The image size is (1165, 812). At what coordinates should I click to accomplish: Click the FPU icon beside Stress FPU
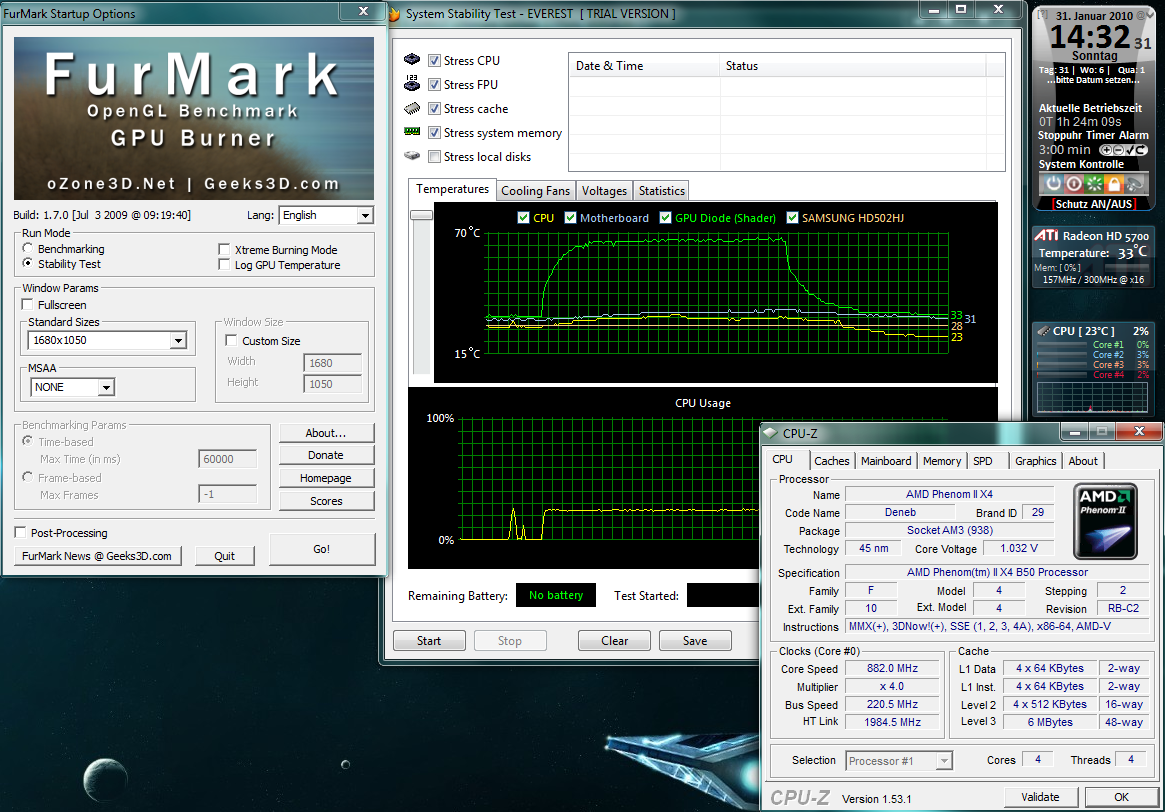pyautogui.click(x=412, y=83)
